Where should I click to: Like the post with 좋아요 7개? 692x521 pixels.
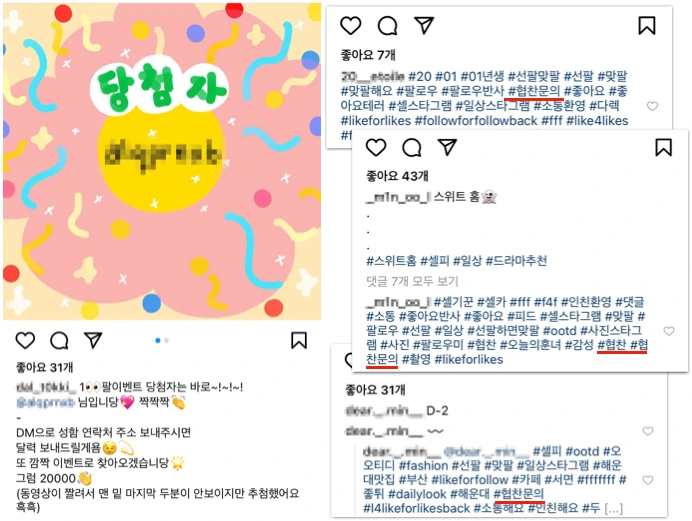tap(351, 26)
